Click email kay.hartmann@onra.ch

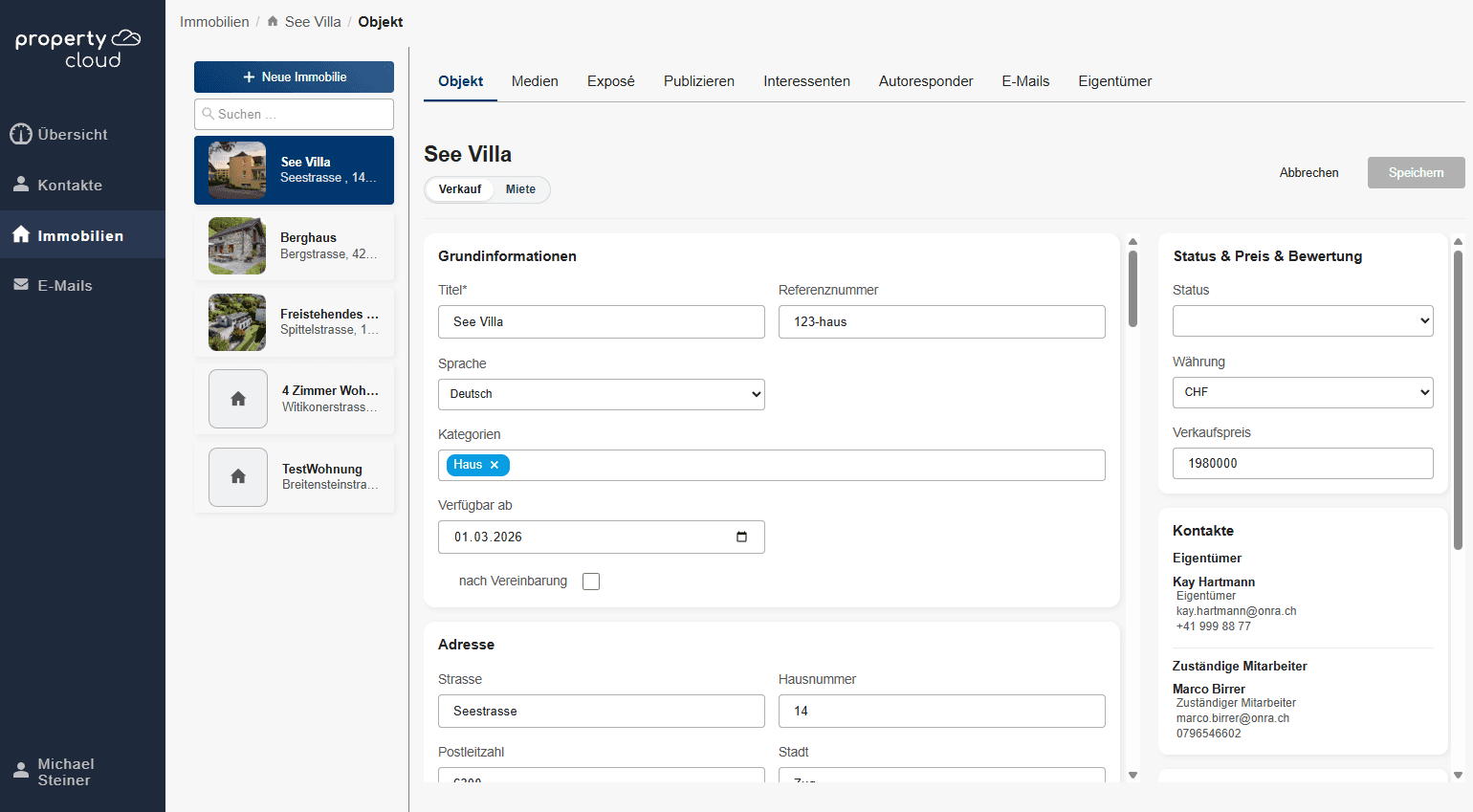pyautogui.click(x=1236, y=611)
